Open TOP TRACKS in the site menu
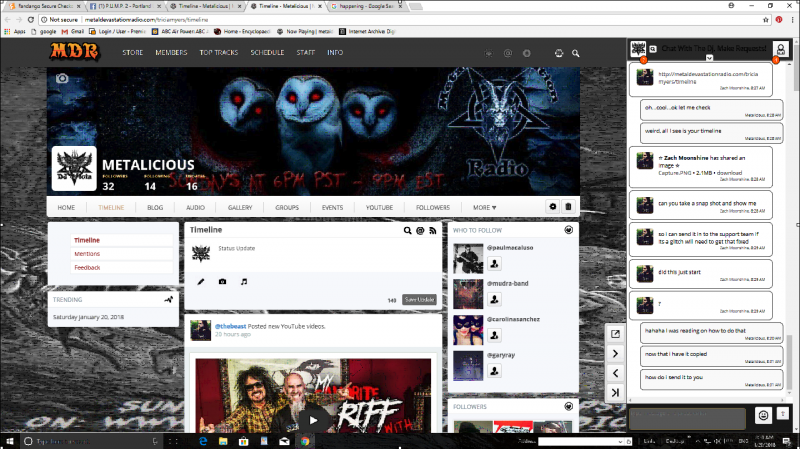The image size is (800, 449). [218, 52]
